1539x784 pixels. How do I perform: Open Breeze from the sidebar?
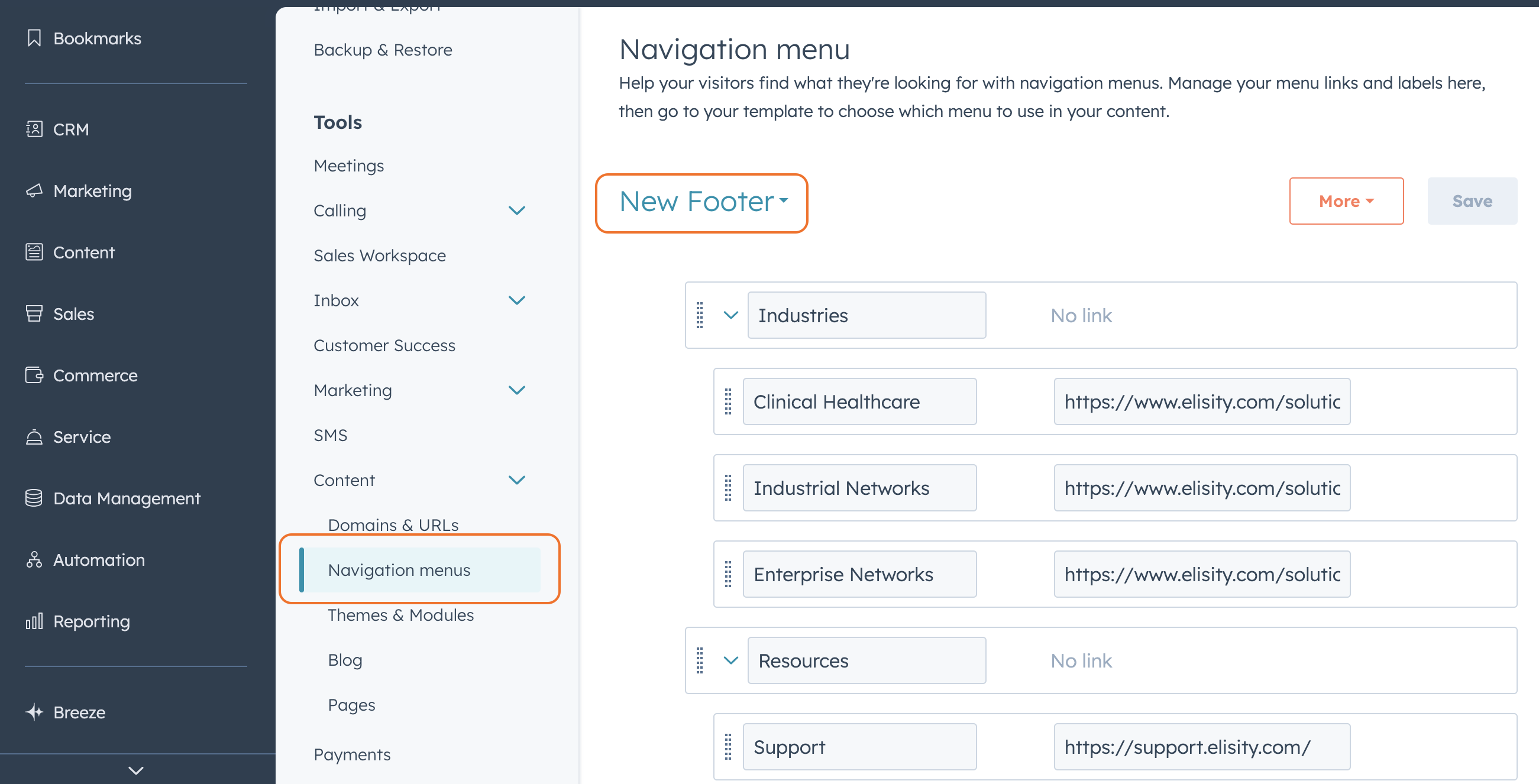click(78, 712)
